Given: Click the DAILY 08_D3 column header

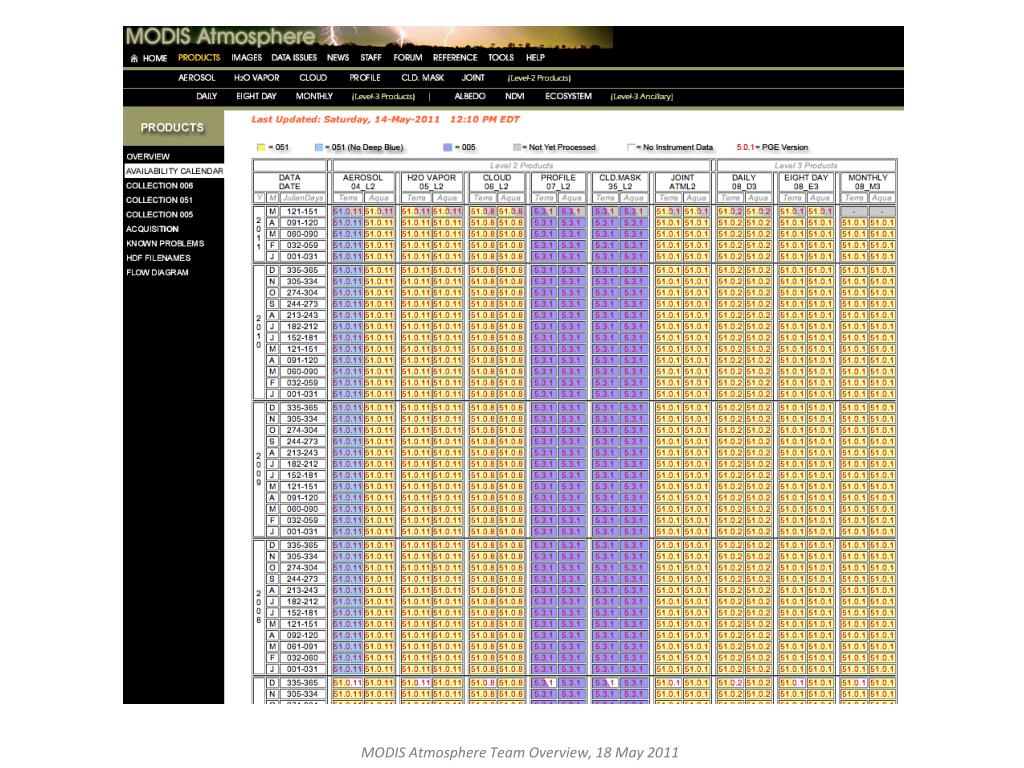Looking at the screenshot, I should 744,182.
